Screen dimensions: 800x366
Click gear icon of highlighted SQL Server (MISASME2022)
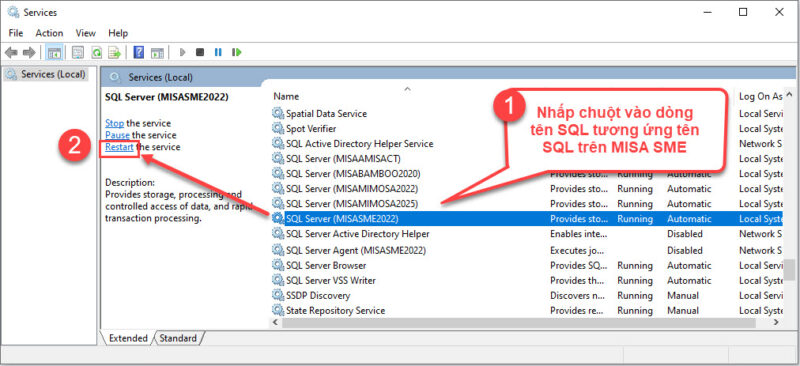pyautogui.click(x=278, y=218)
